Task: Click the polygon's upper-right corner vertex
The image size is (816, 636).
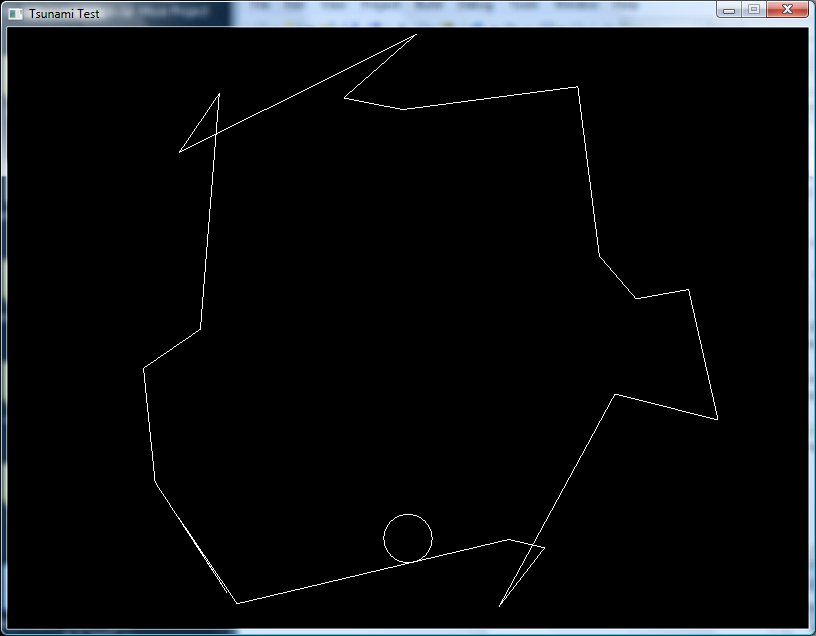Action: (x=577, y=87)
